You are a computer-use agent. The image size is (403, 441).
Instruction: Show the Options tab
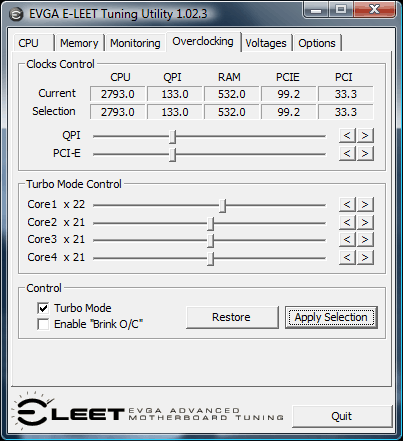tap(317, 43)
